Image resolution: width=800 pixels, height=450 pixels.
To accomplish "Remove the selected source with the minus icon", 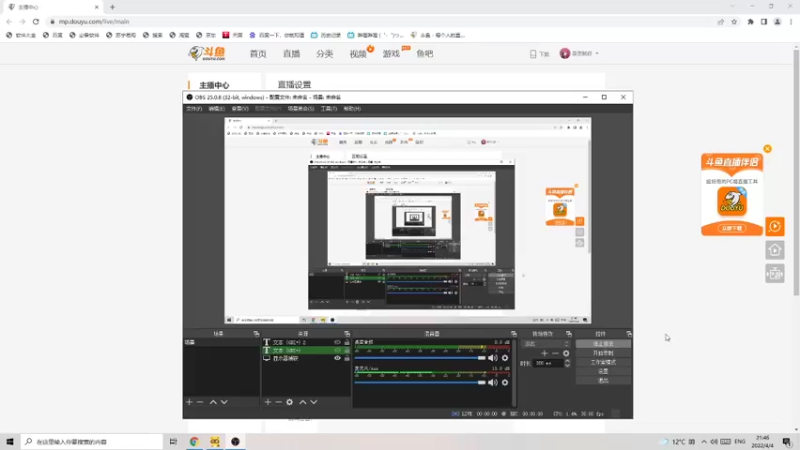I will coord(279,402).
